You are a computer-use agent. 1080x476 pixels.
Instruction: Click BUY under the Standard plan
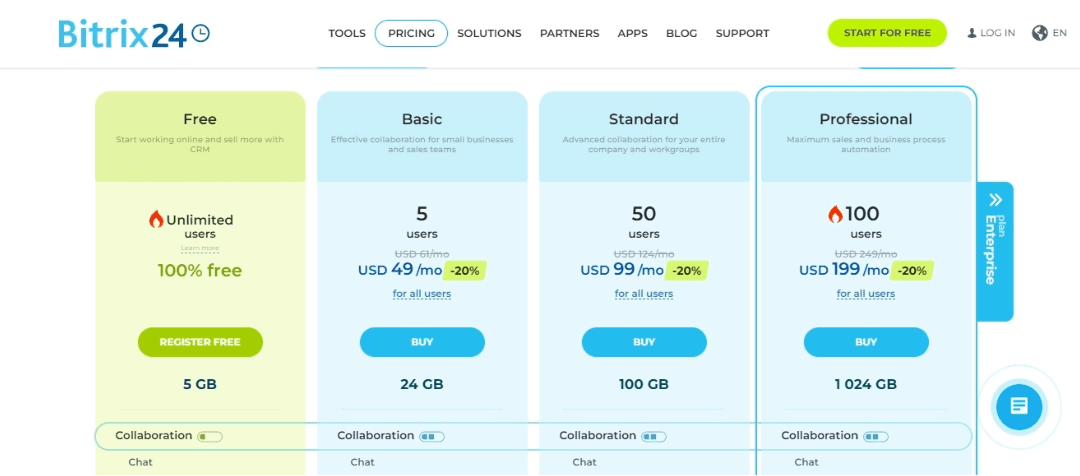click(x=644, y=342)
